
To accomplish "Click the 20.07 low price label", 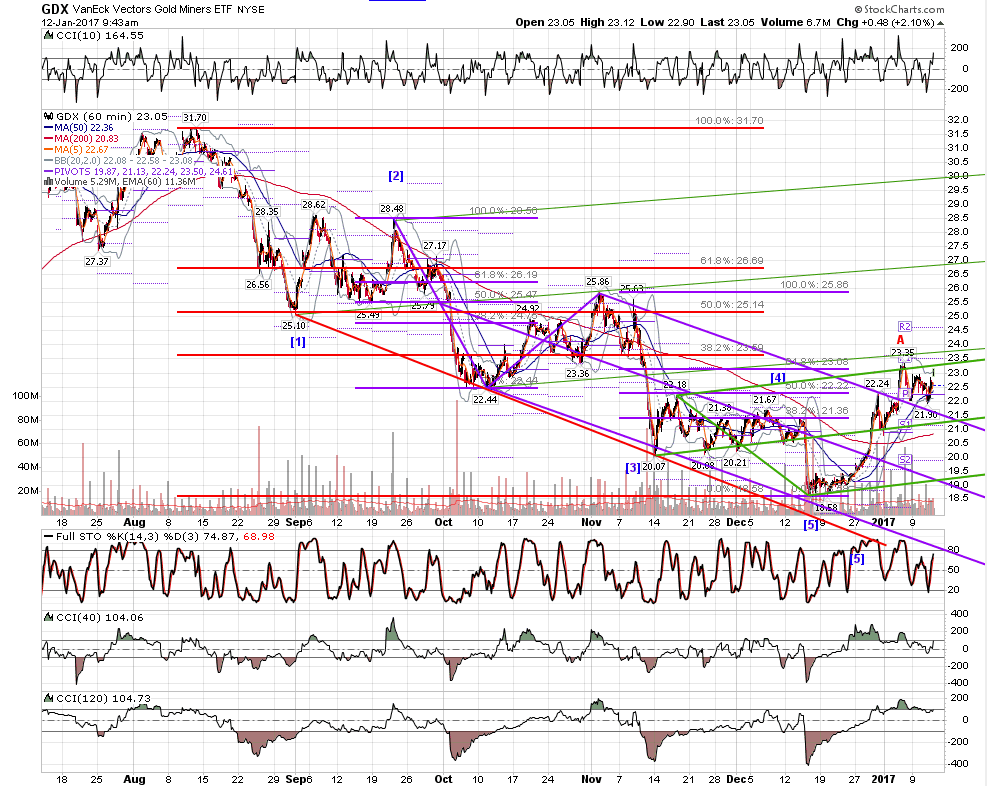I will [653, 466].
